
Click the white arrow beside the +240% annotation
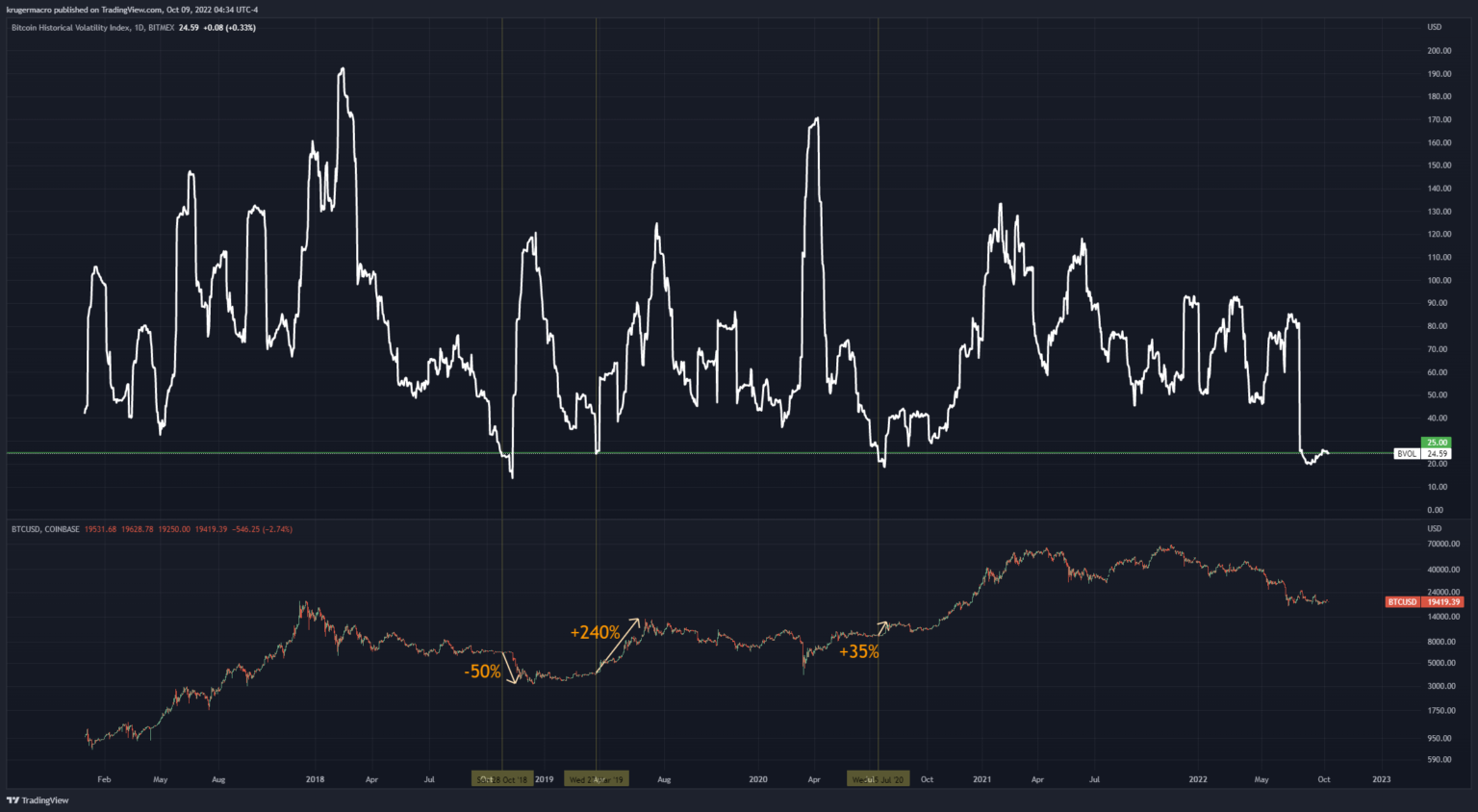pyautogui.click(x=618, y=645)
